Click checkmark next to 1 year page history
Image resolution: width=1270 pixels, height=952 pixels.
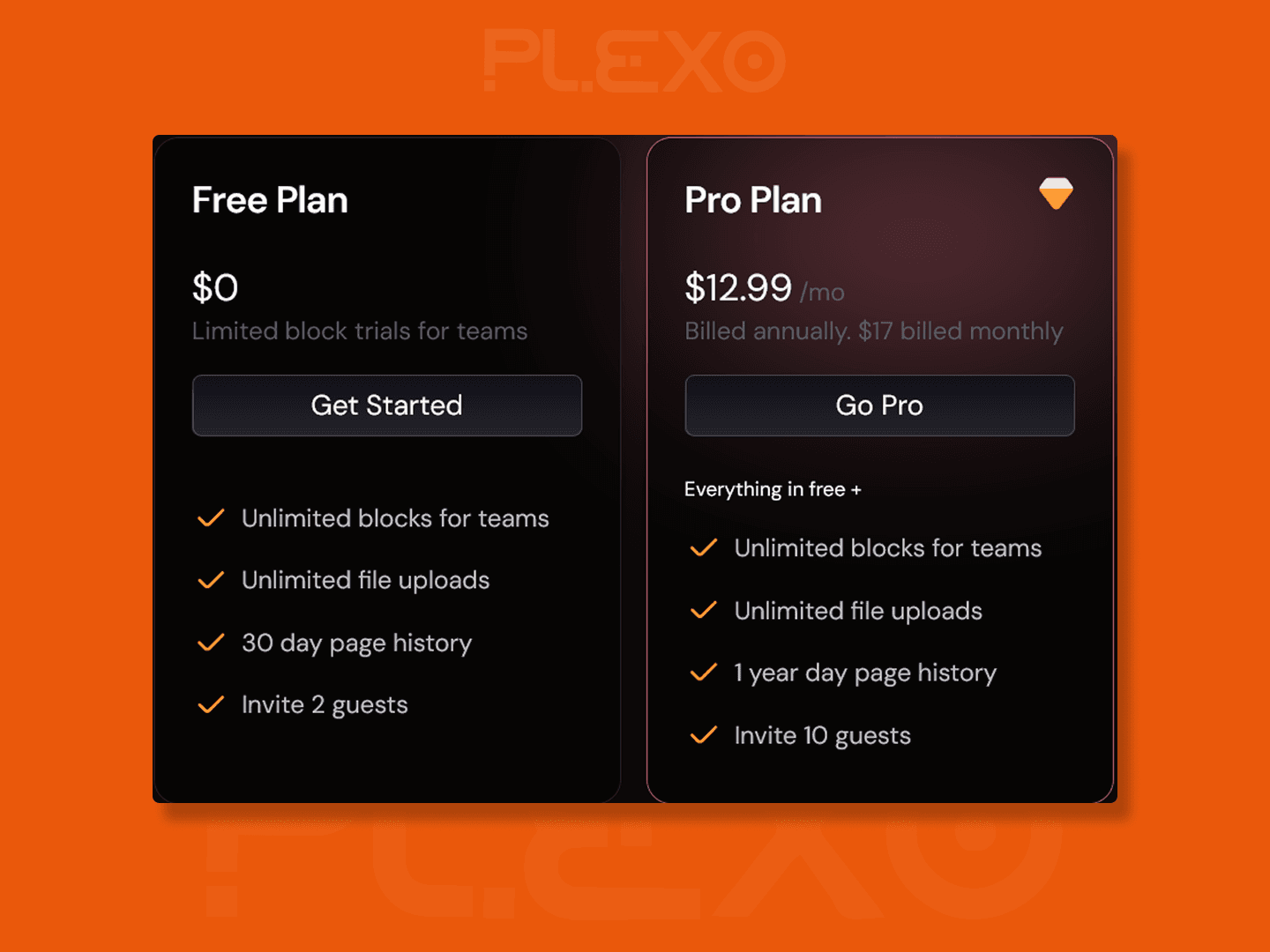coord(704,673)
